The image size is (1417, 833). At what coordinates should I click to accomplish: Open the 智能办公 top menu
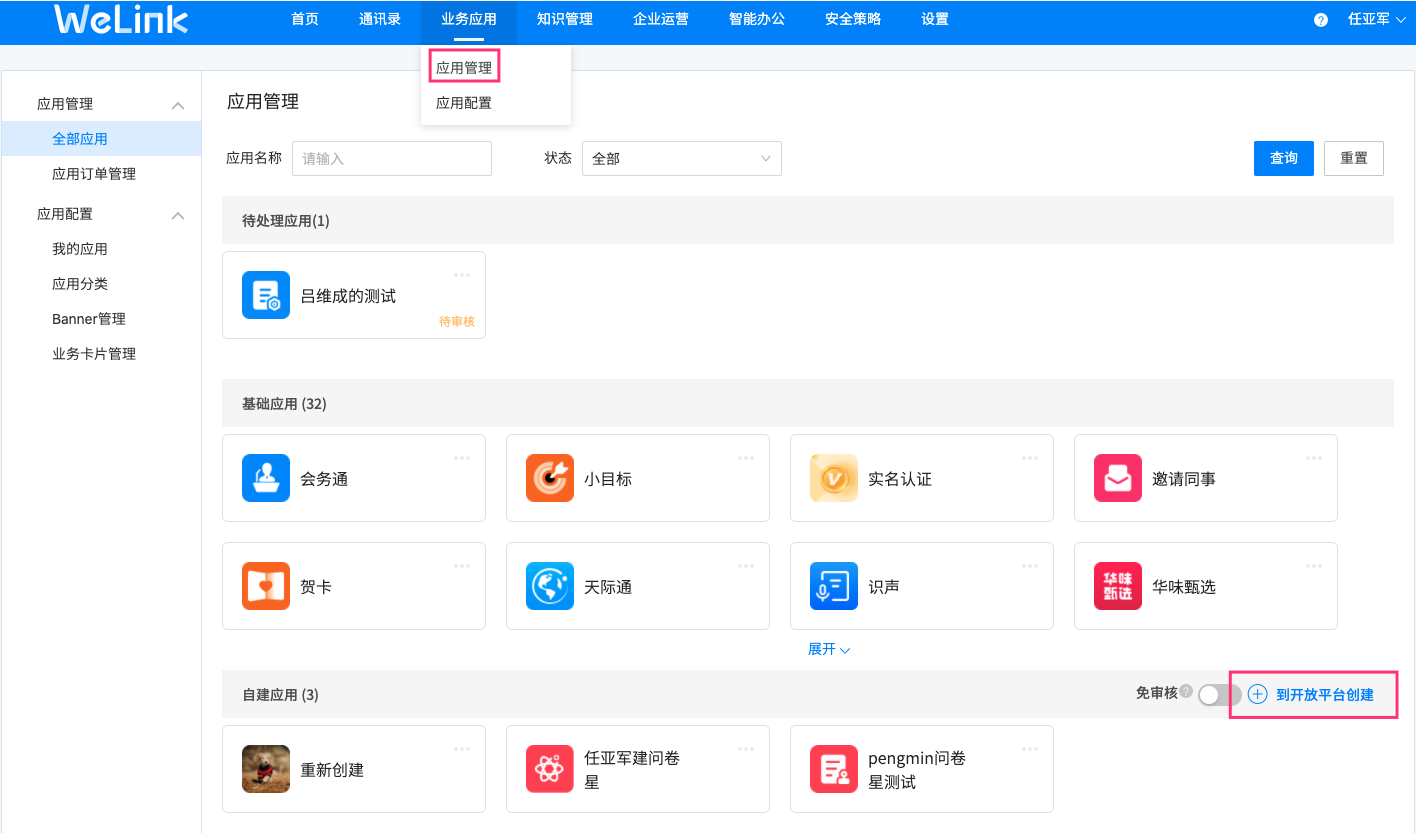coord(757,19)
